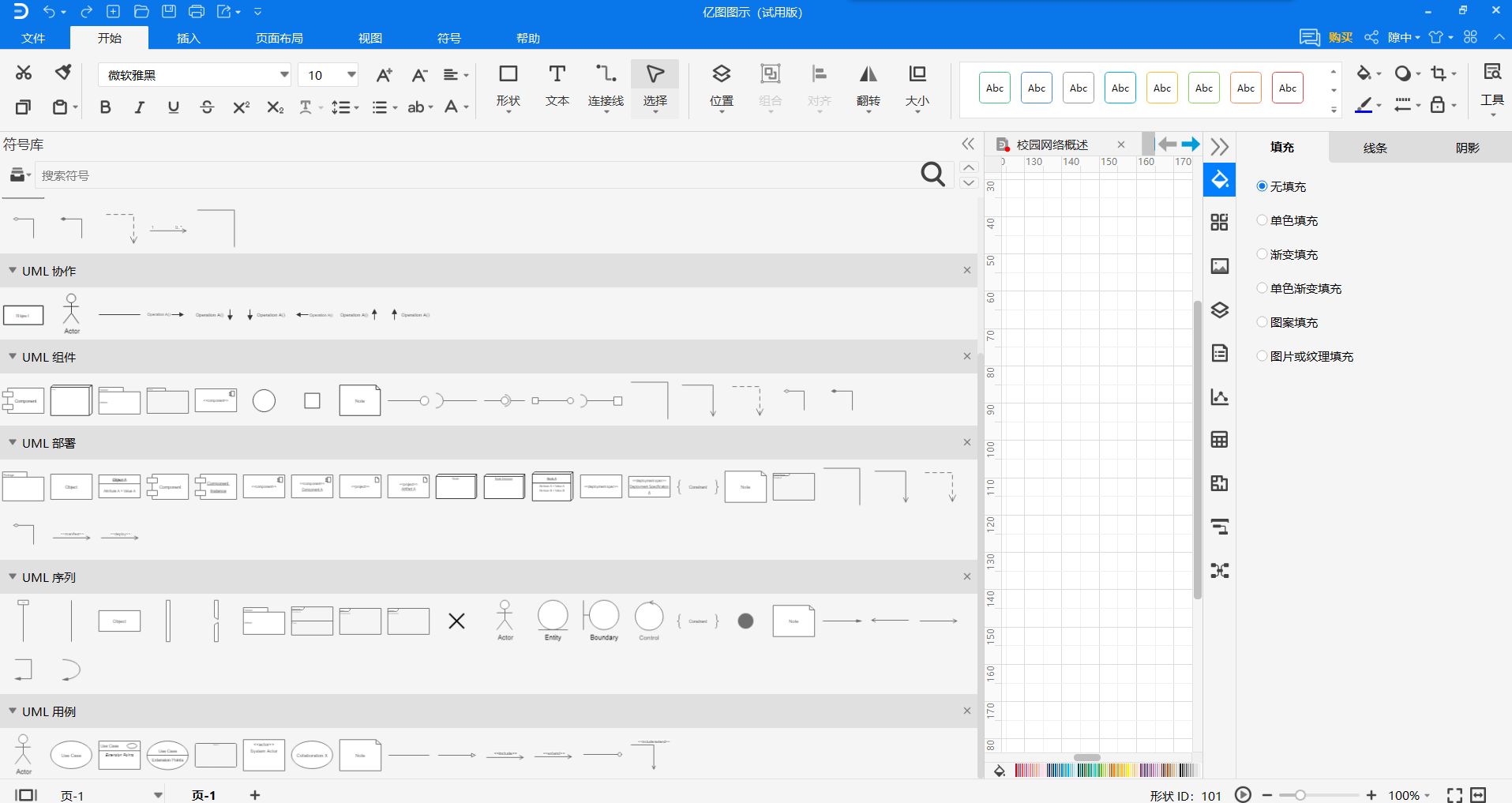Open the font size dropdown
This screenshot has height=803, width=1512.
(x=351, y=75)
